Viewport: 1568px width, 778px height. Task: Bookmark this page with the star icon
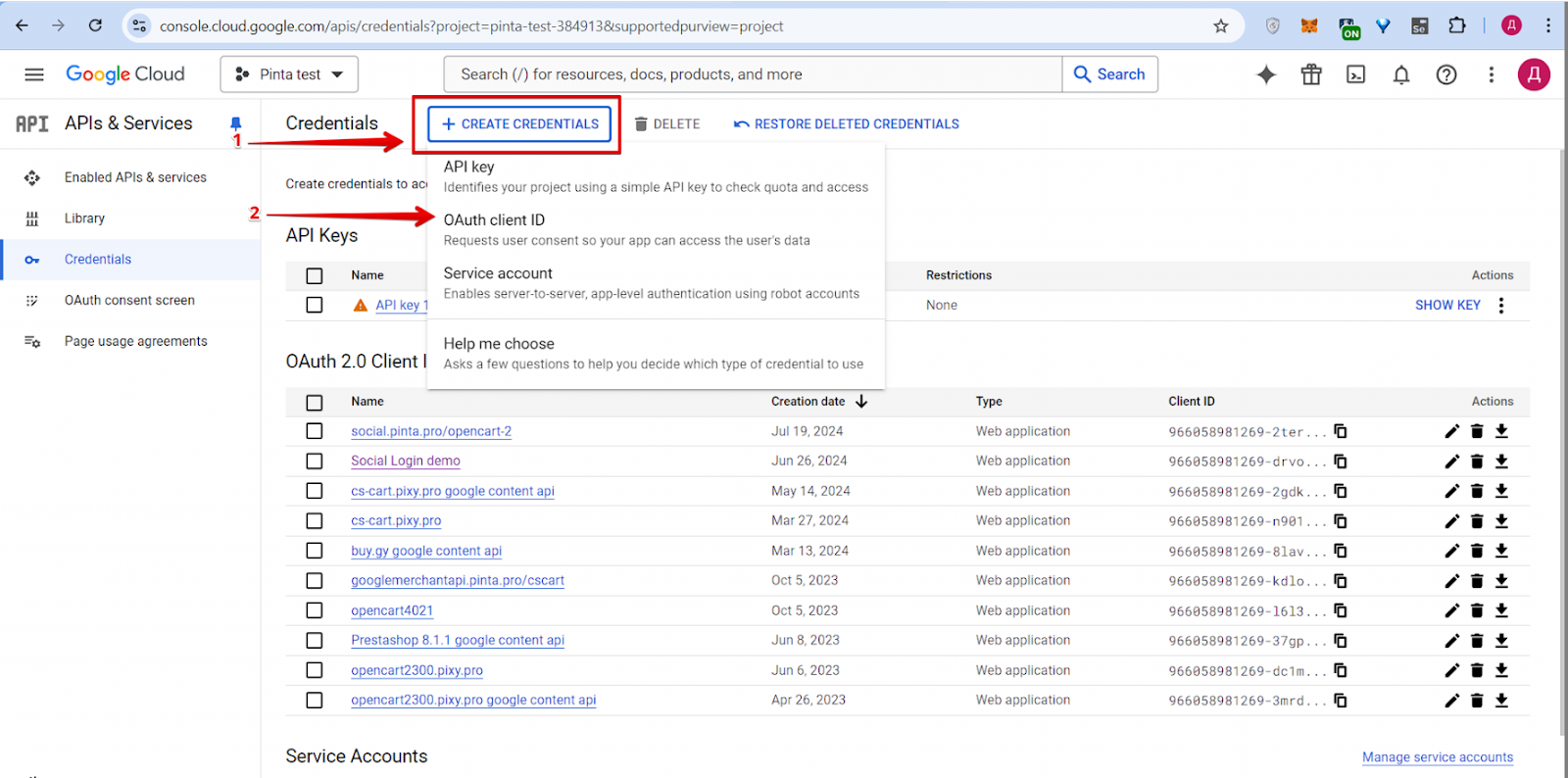(1221, 26)
